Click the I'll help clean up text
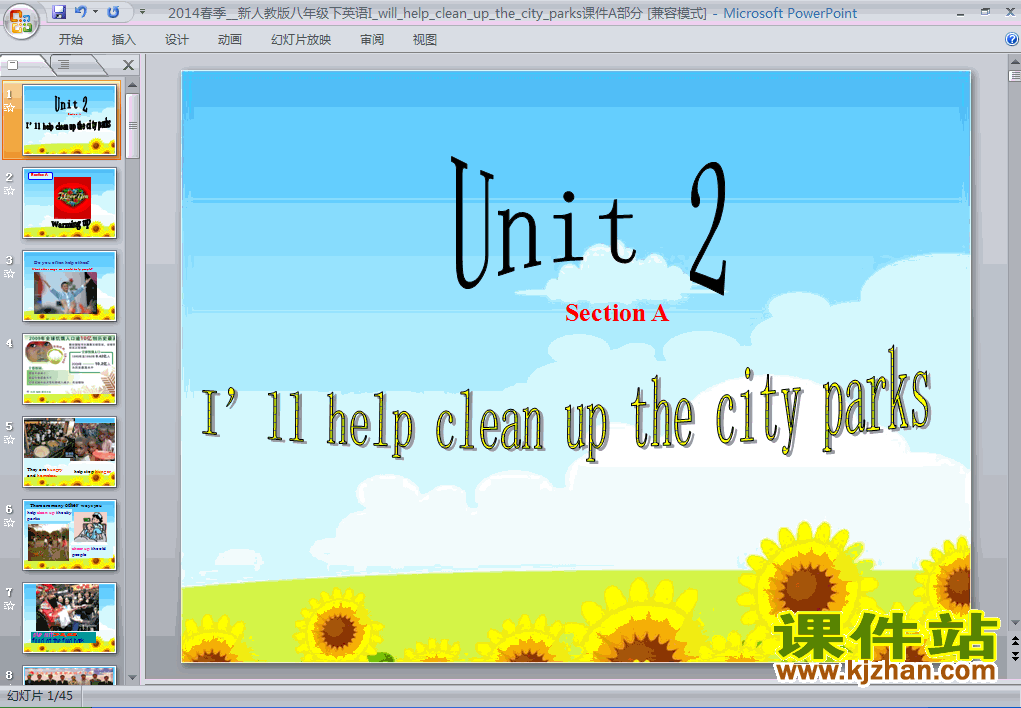 point(566,404)
